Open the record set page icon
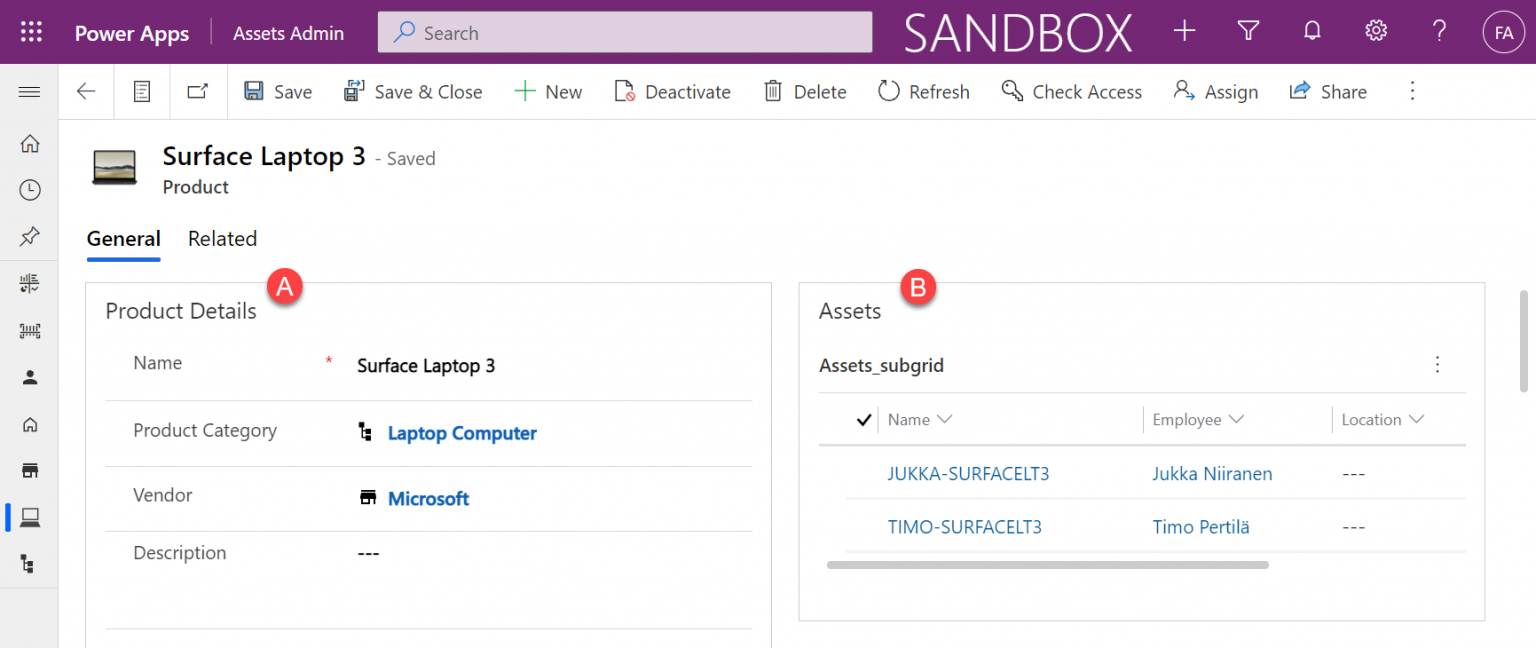This screenshot has height=648, width=1536. (142, 92)
